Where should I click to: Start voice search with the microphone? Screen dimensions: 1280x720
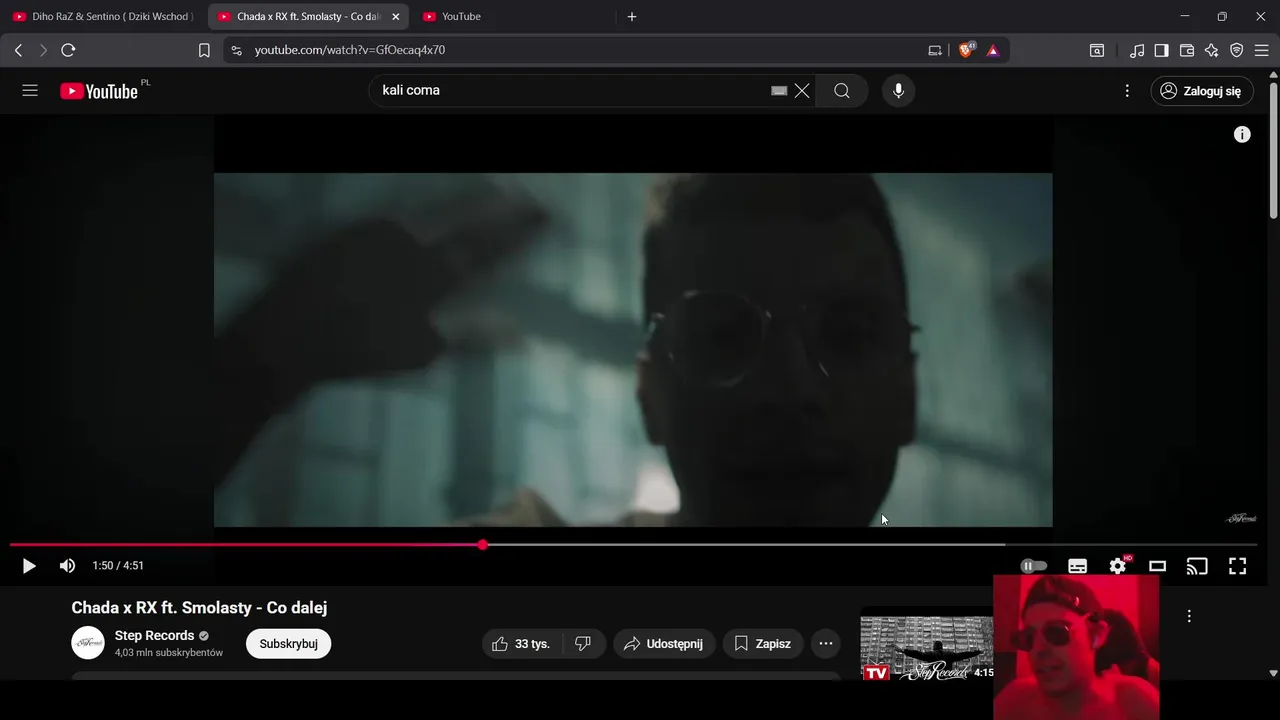tap(898, 91)
